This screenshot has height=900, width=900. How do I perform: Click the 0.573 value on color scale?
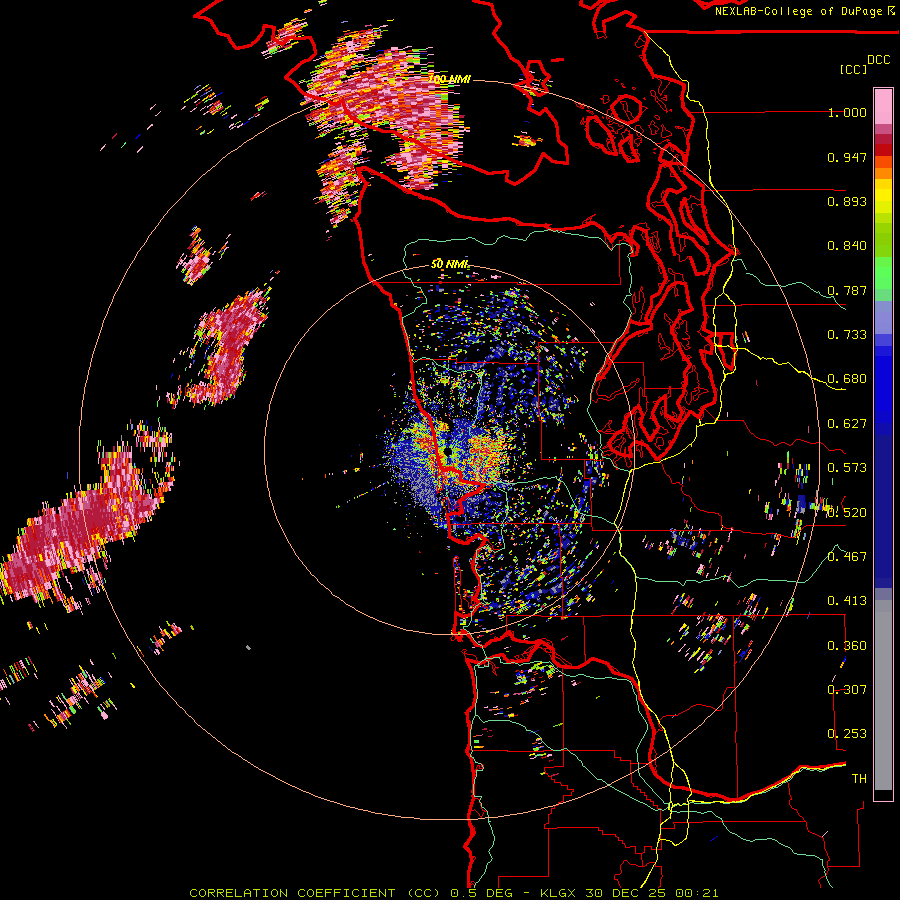tap(847, 468)
